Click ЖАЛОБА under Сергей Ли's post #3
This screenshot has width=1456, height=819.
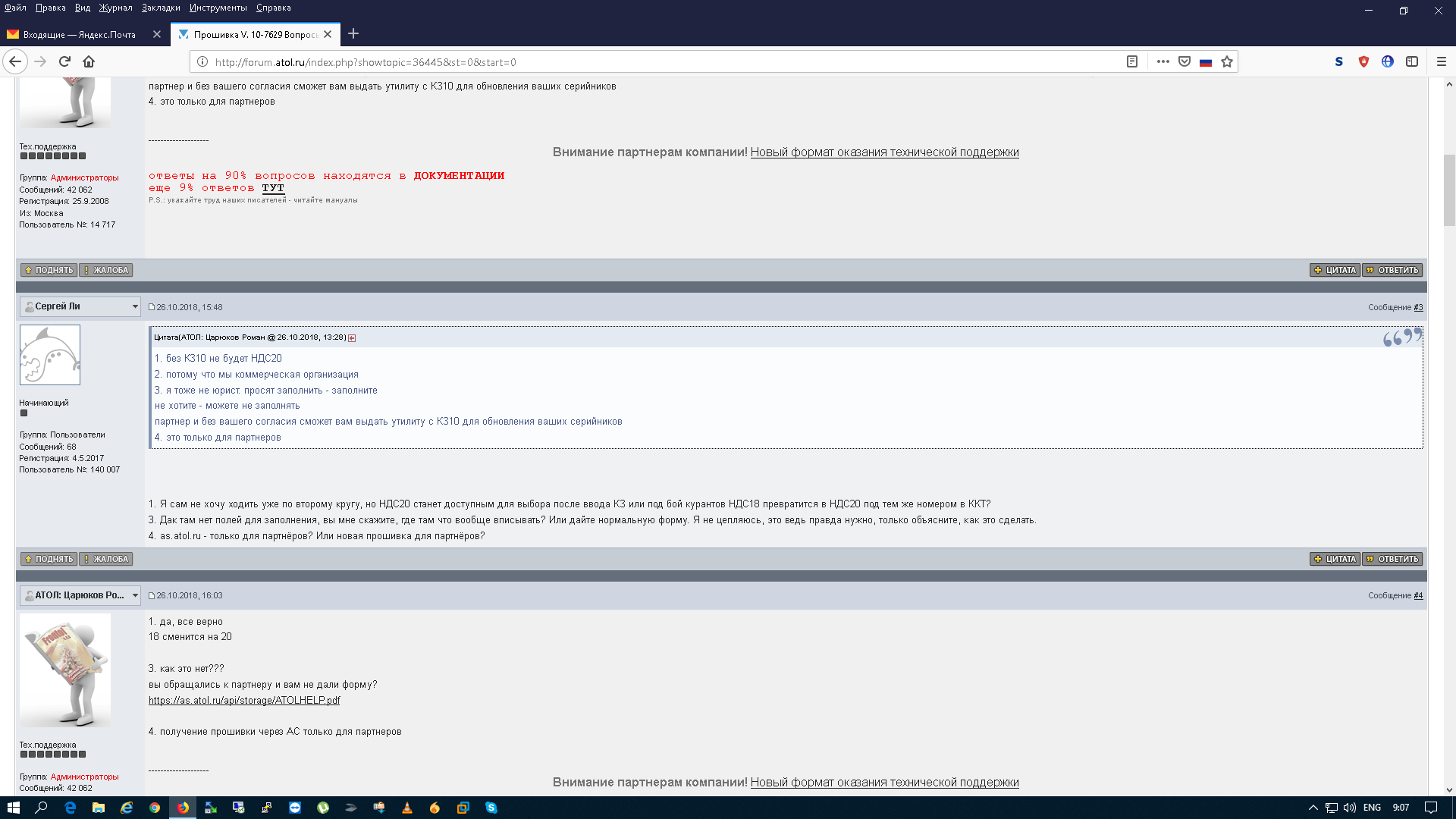click(106, 559)
